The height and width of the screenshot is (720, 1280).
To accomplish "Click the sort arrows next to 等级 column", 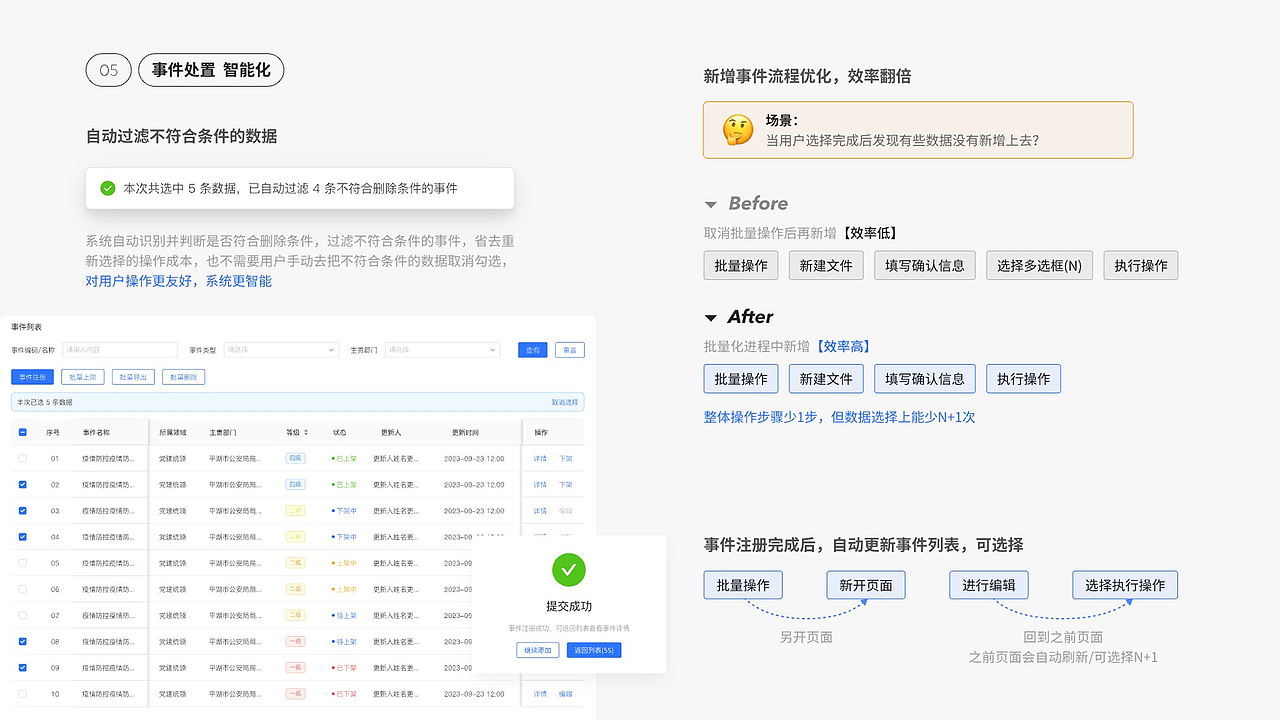I will point(306,433).
